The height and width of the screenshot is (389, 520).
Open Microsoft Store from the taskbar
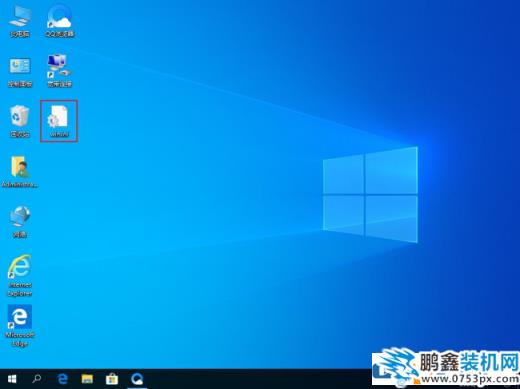[112, 379]
